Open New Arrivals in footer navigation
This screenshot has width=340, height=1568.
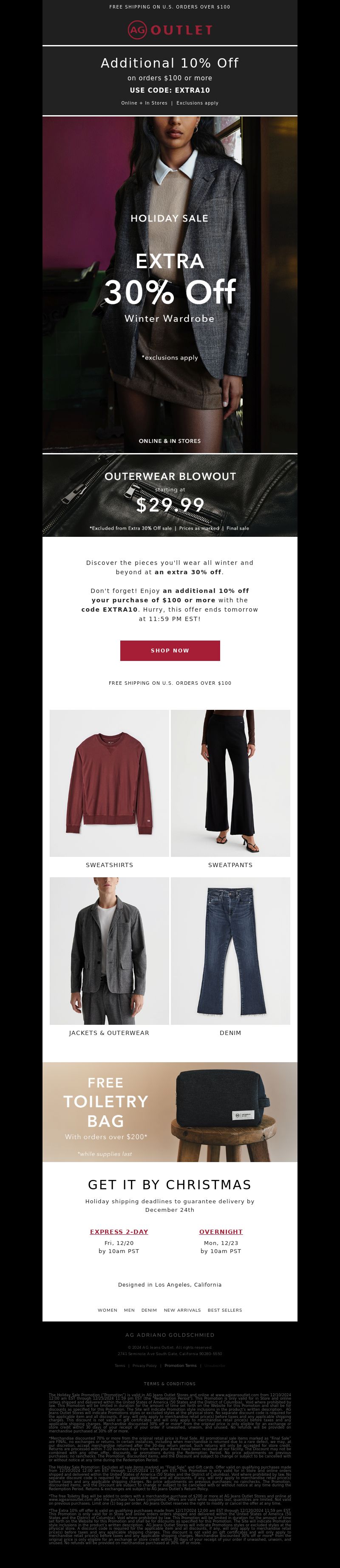pyautogui.click(x=182, y=1310)
